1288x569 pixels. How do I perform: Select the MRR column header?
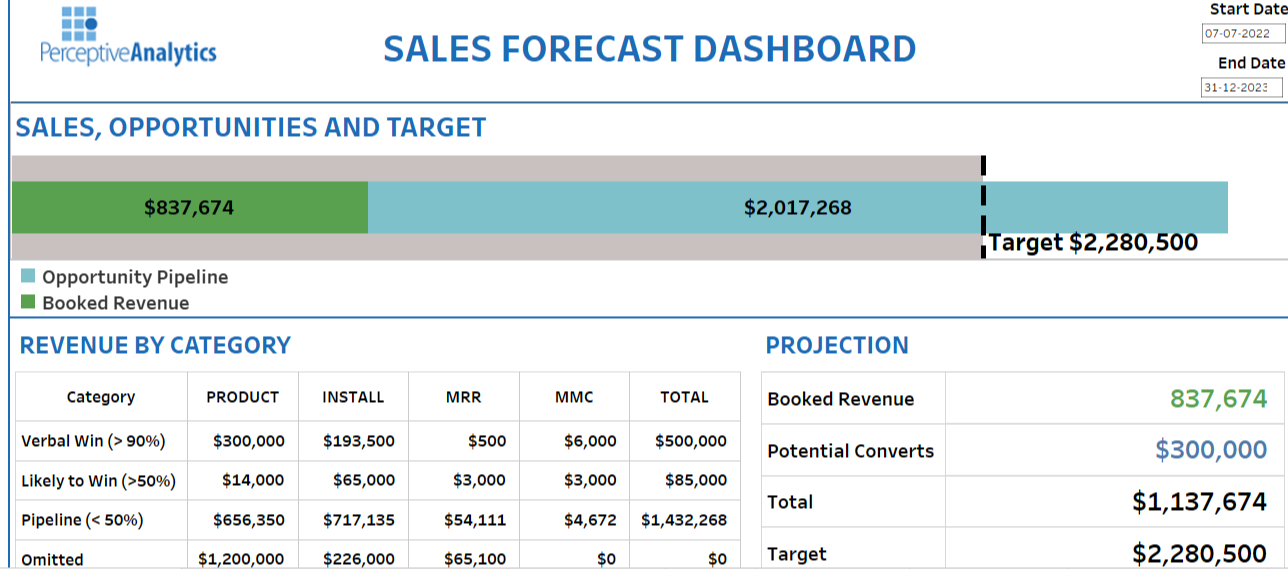pos(463,397)
